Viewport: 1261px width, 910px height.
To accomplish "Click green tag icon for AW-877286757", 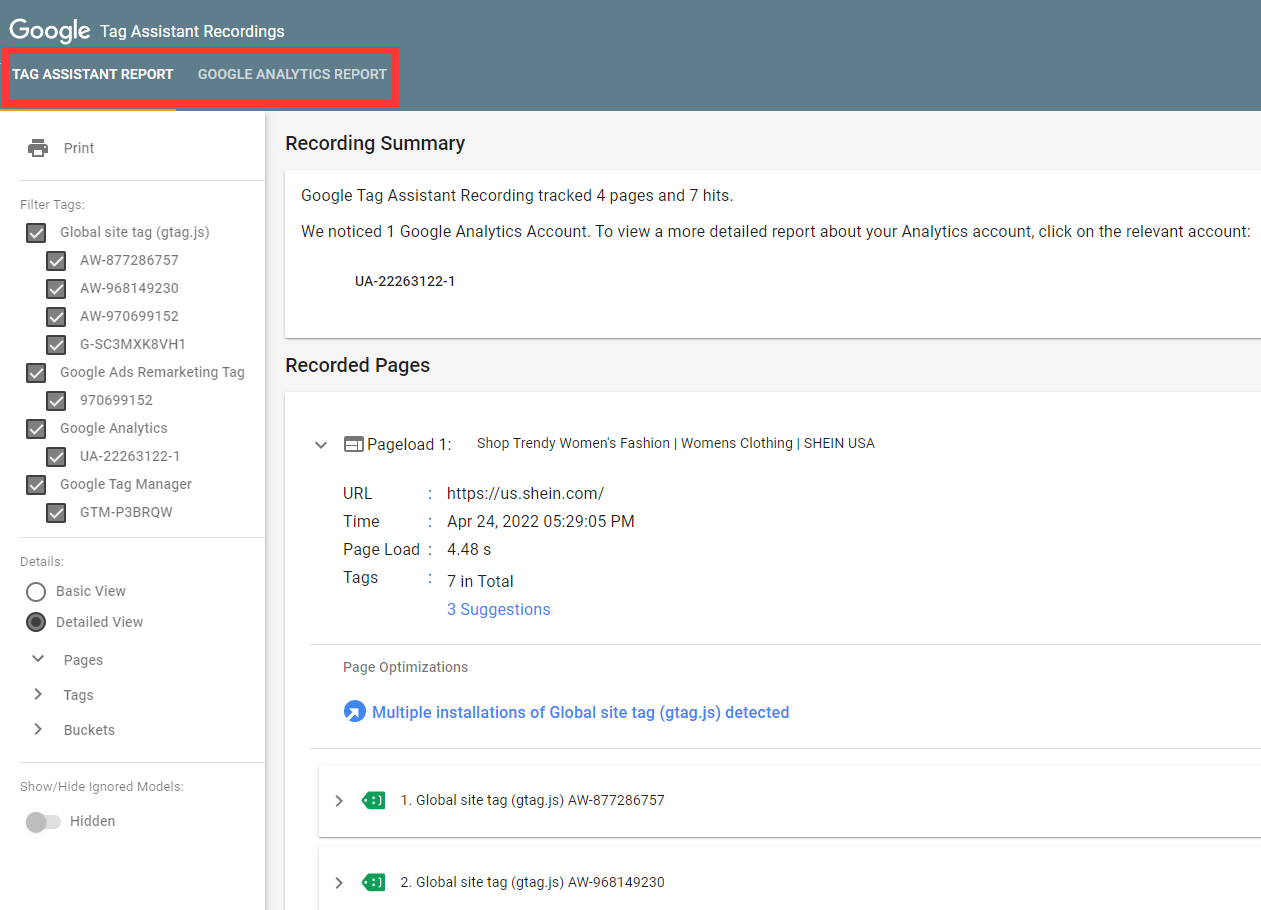I will [373, 800].
